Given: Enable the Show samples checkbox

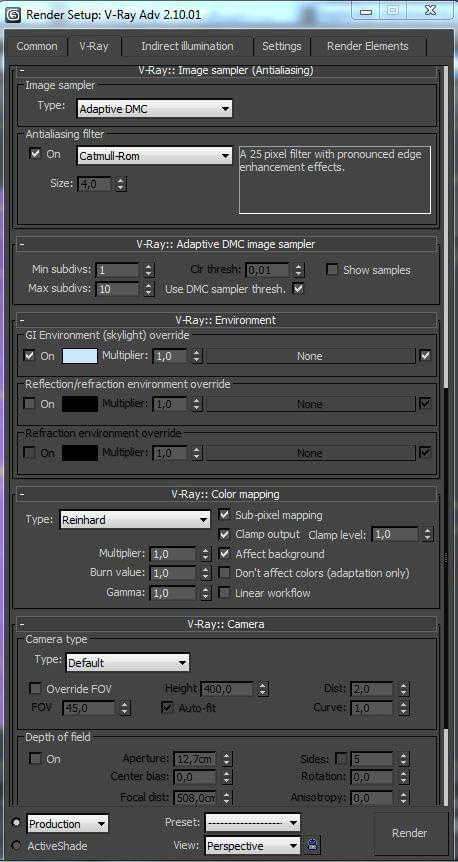Looking at the screenshot, I should [x=332, y=270].
